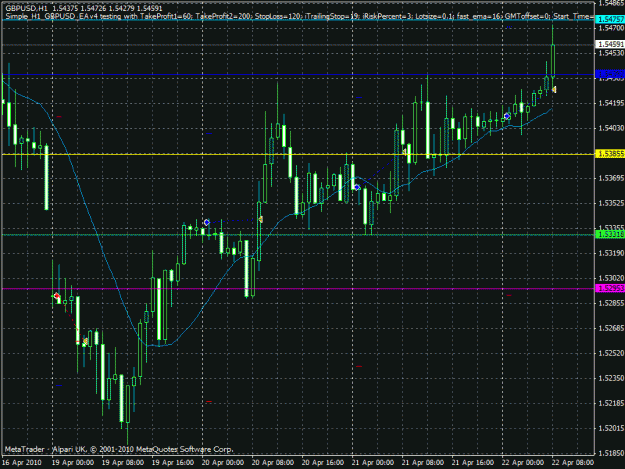Select the cyan horizontal line at 1.54757
This screenshot has height=469, width=625.
tap(298, 19)
